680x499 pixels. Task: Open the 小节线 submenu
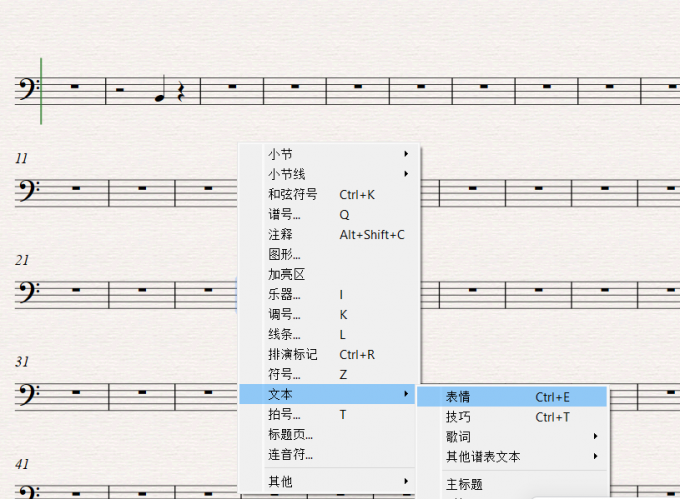328,174
